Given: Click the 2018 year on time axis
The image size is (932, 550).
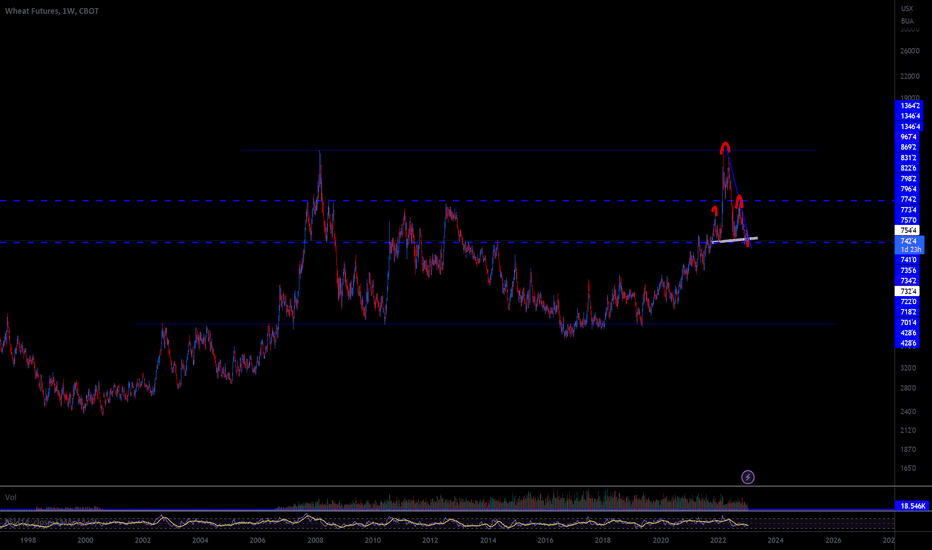Looking at the screenshot, I should (603, 540).
